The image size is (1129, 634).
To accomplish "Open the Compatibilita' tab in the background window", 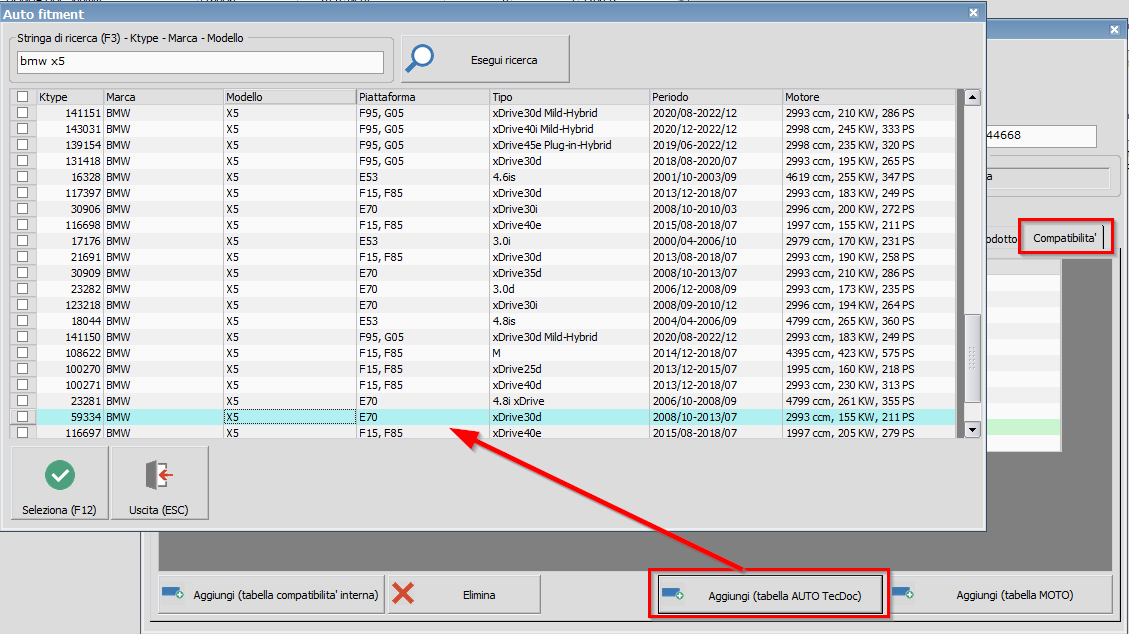I will click(1064, 238).
